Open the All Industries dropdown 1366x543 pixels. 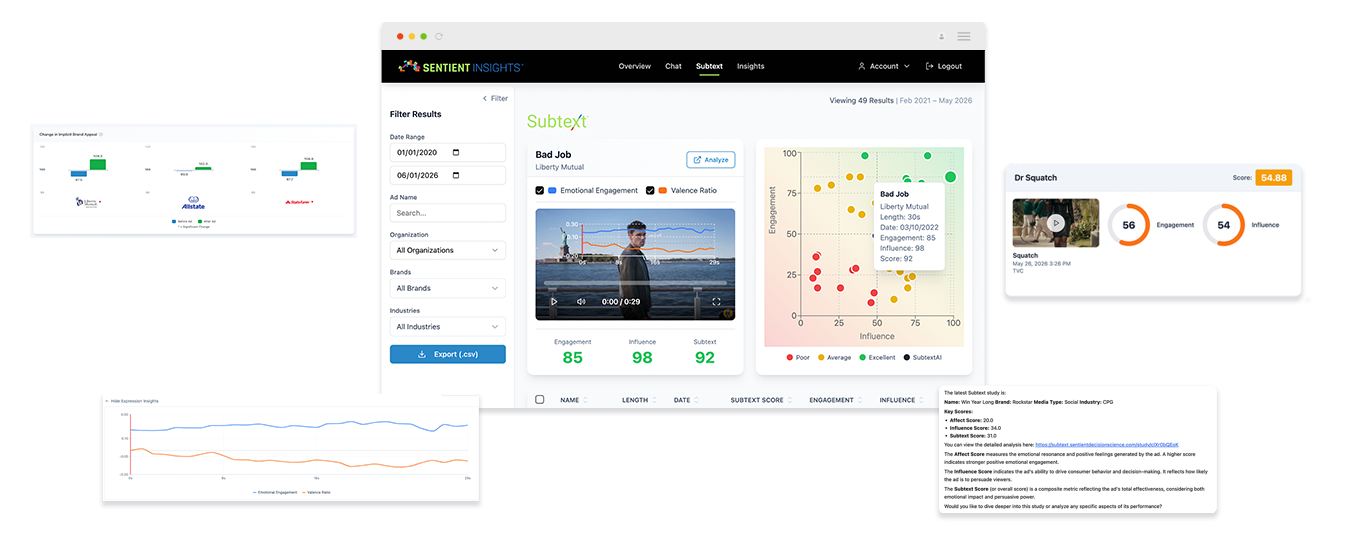447,326
